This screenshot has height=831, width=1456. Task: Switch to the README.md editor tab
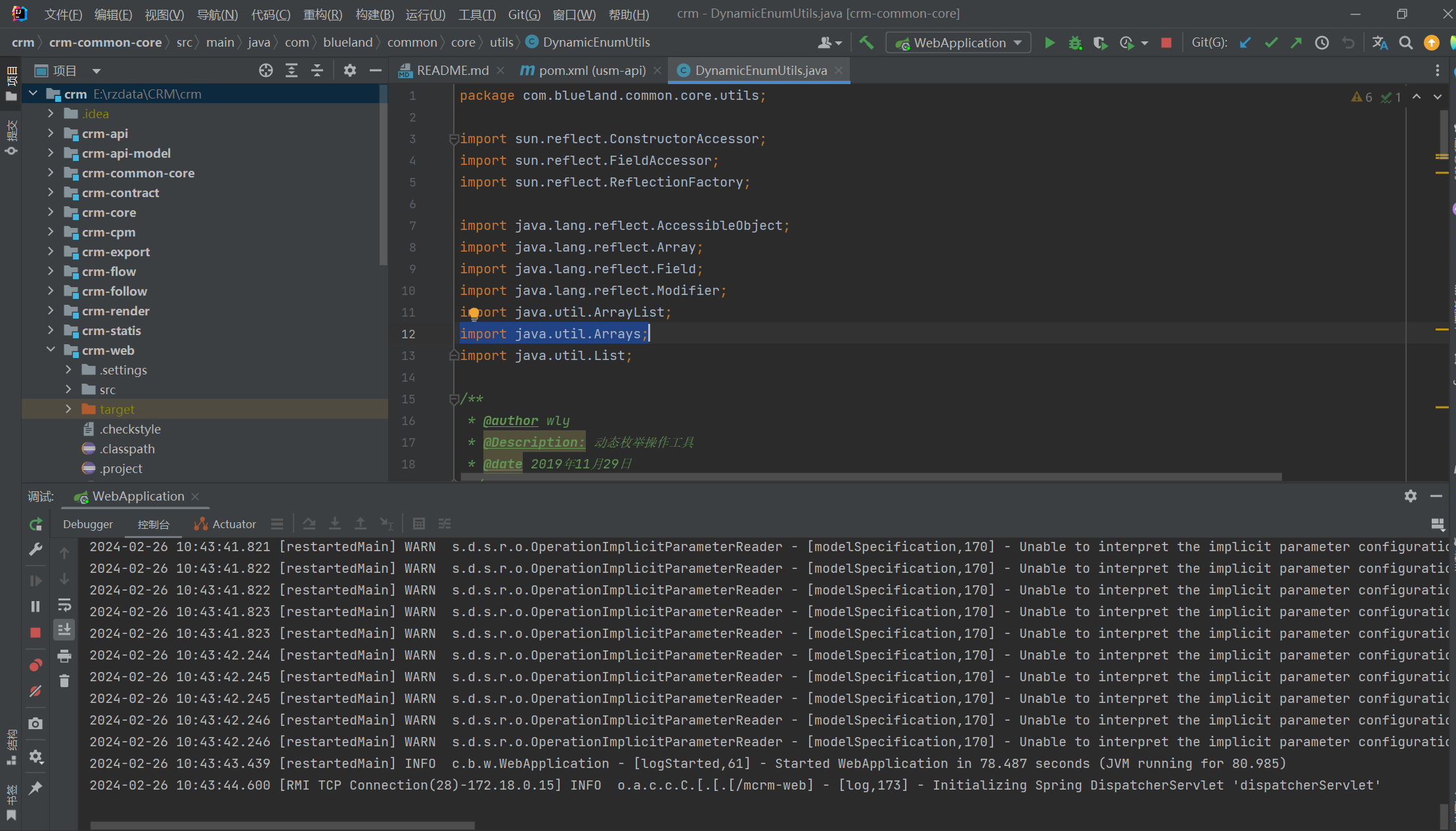click(452, 70)
